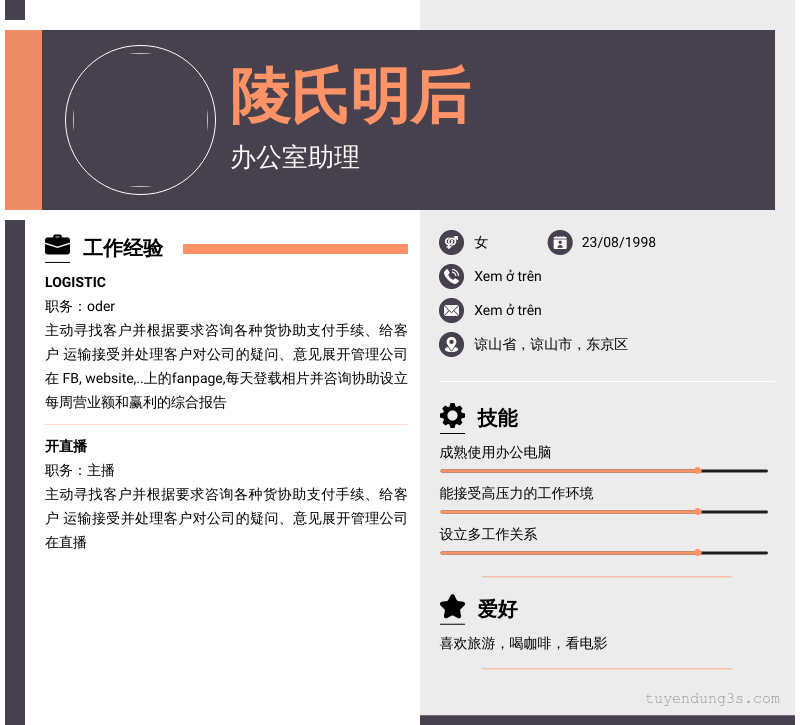Click the gear icon beside 技能
The image size is (800, 725).
[x=452, y=416]
